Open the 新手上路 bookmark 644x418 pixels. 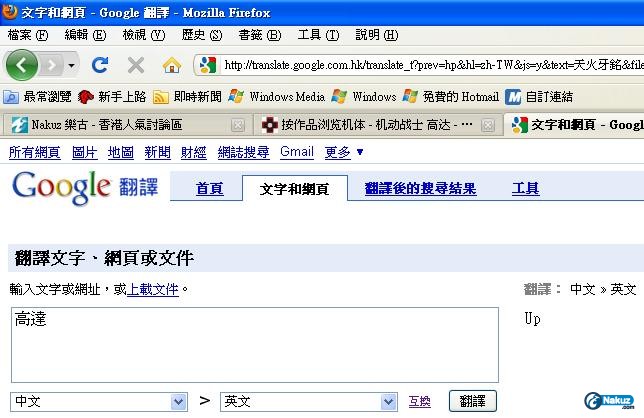(112, 97)
